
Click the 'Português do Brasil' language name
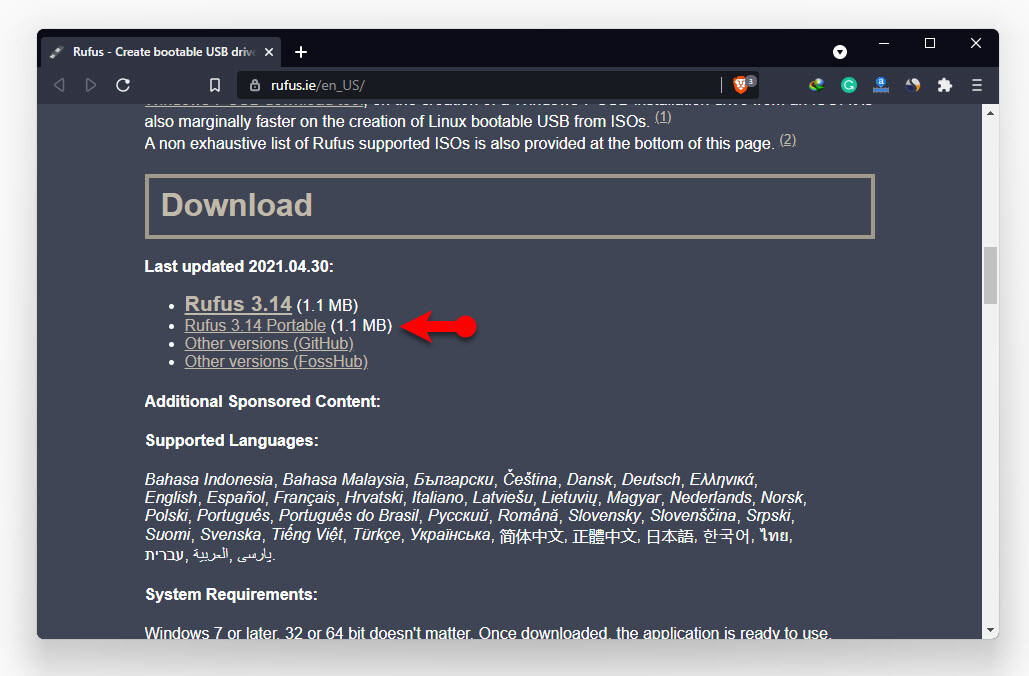[348, 515]
